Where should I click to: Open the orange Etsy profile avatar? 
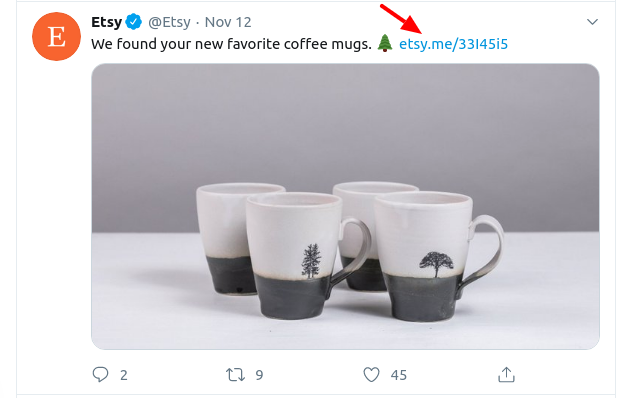click(56, 37)
